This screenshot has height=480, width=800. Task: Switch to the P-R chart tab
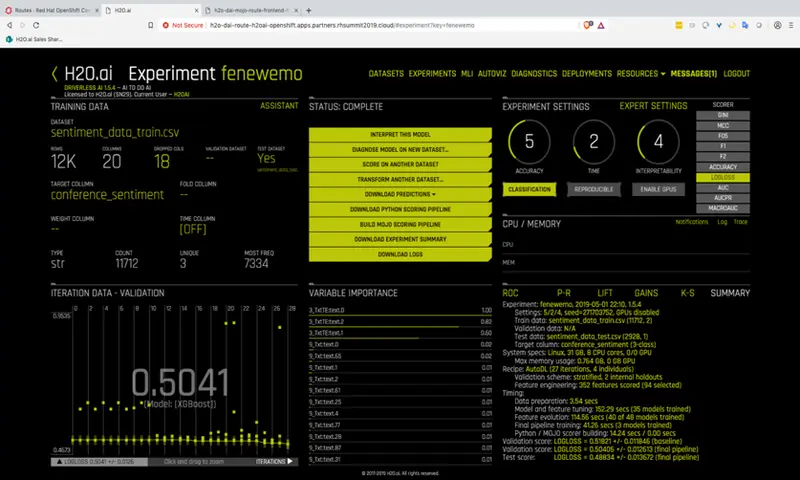click(x=564, y=293)
